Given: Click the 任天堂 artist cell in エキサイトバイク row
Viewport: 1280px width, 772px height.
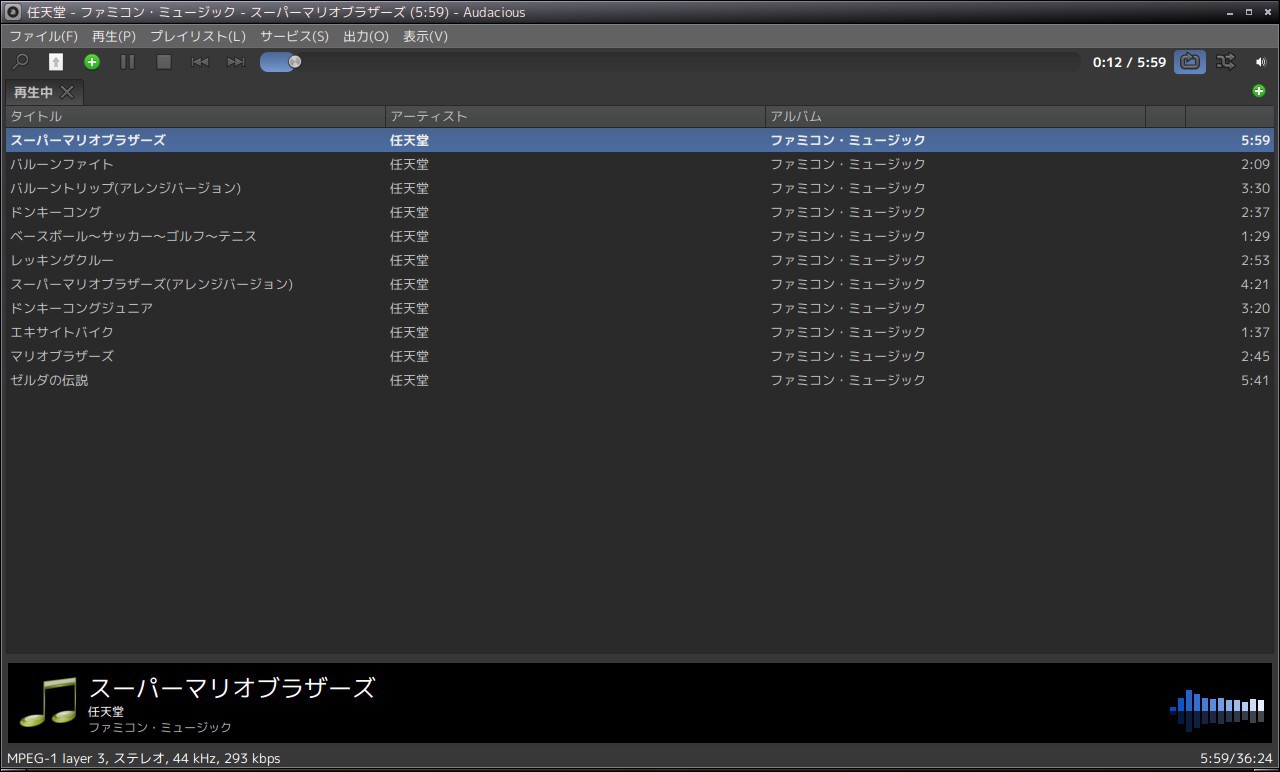Looking at the screenshot, I should pyautogui.click(x=409, y=332).
